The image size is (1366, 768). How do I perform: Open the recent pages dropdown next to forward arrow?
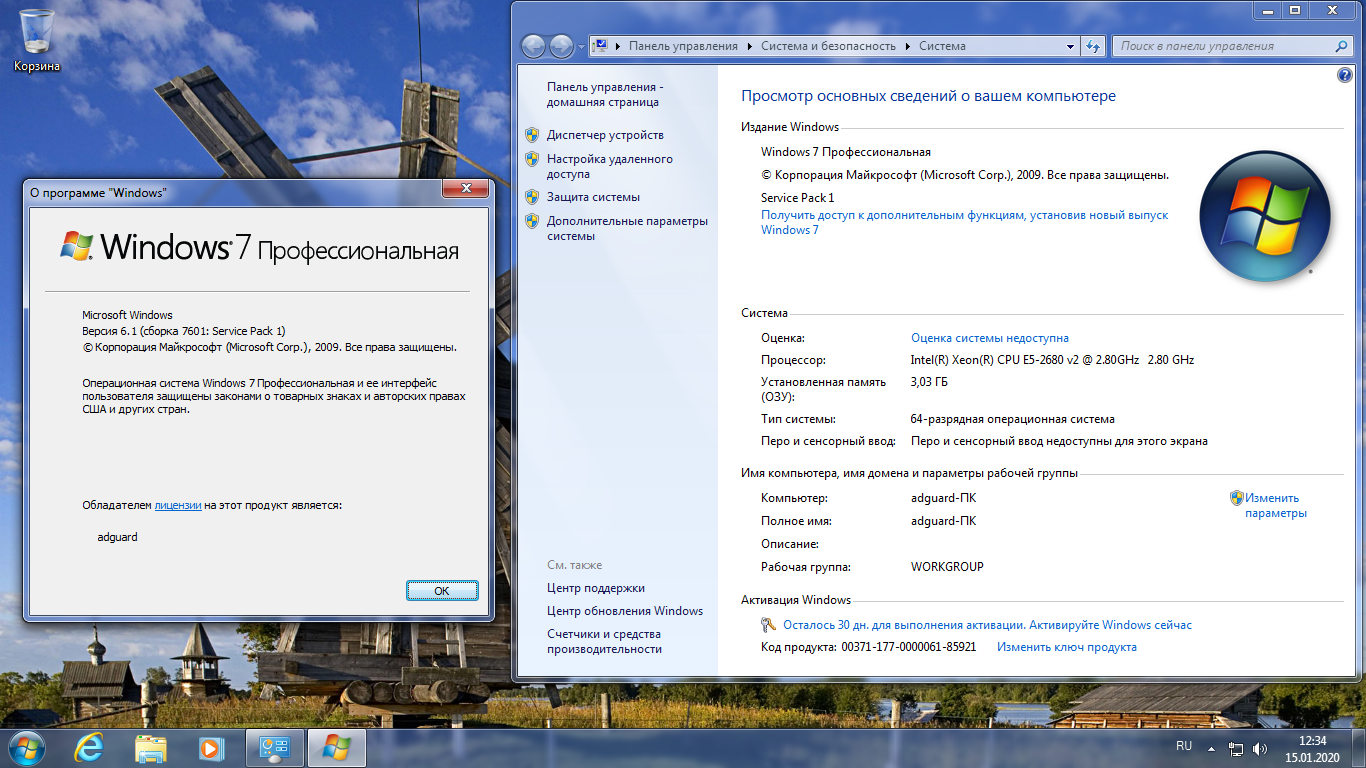(582, 46)
